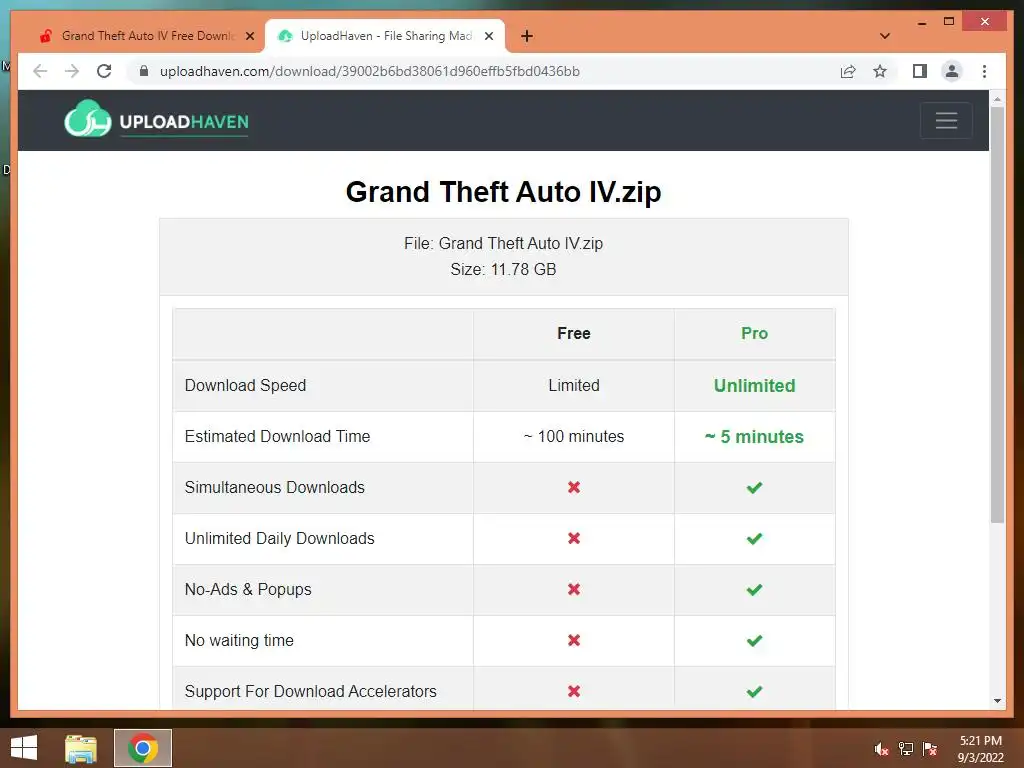Click the scrollbar up arrow

997,99
